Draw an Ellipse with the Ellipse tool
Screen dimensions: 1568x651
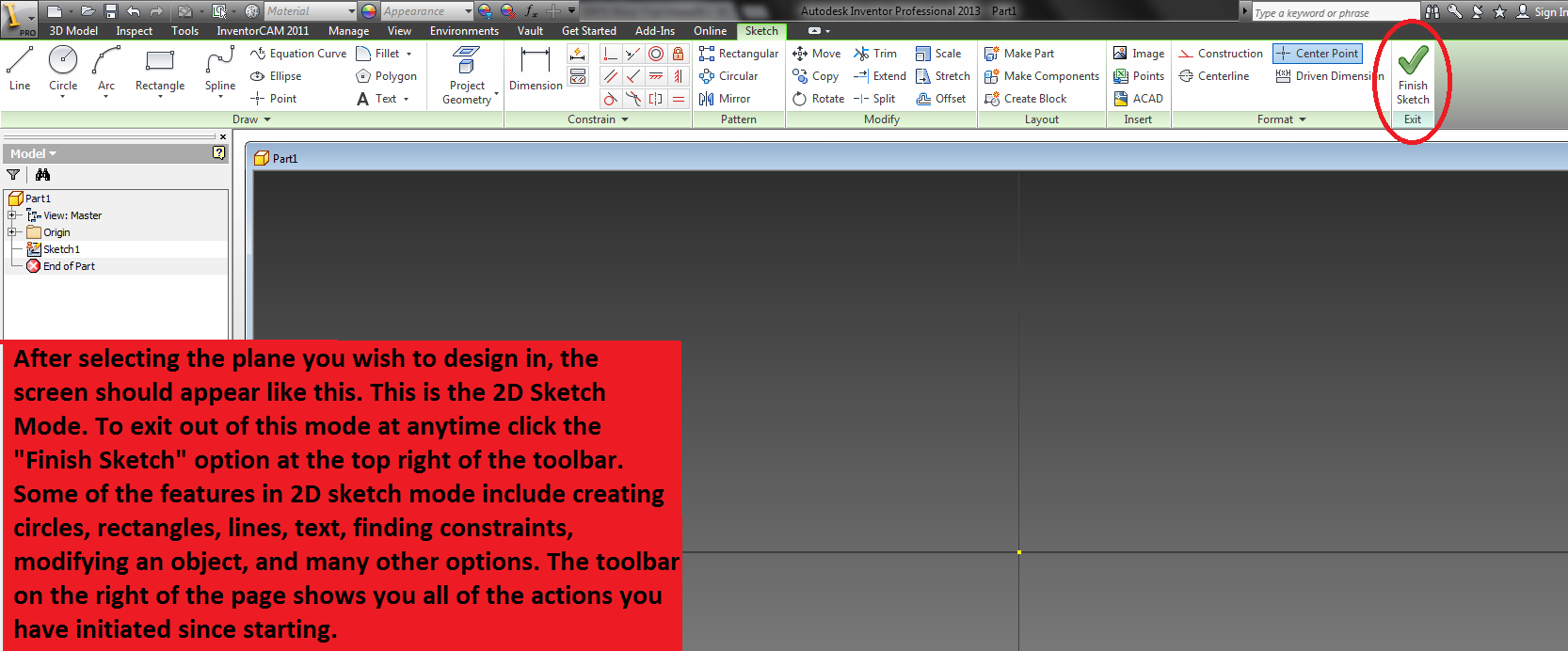276,76
